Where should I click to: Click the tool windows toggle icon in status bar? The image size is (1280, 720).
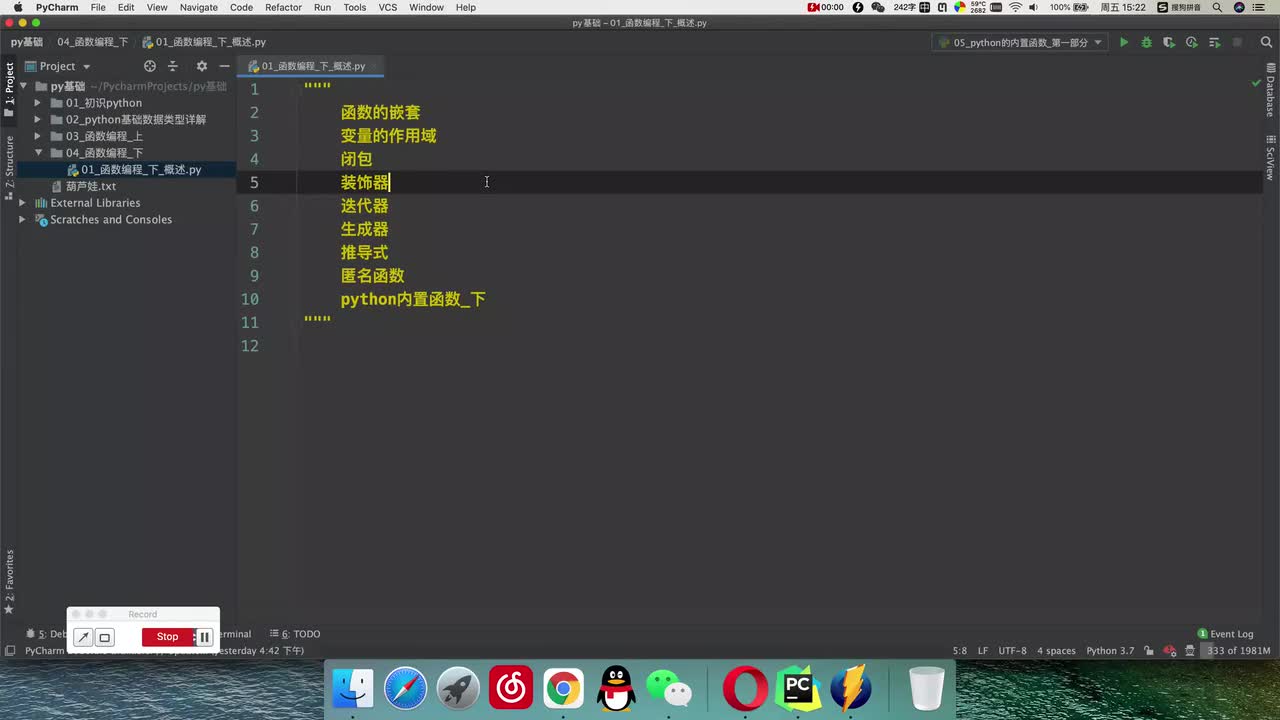click(x=10, y=651)
